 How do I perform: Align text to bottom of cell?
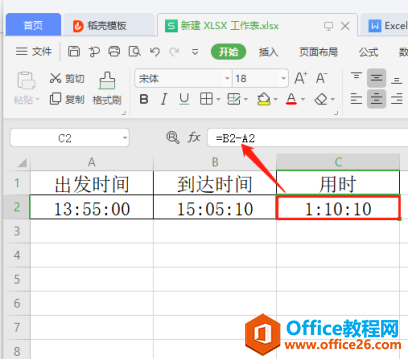397,79
